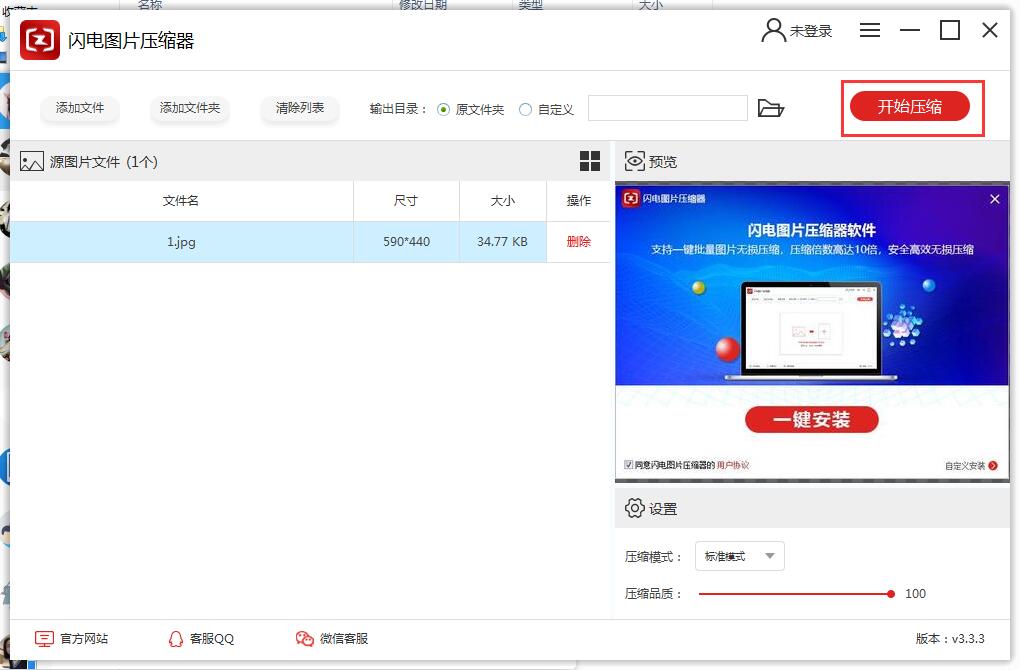Select the 原文件夹 output radio button
The image size is (1020, 670).
point(444,109)
